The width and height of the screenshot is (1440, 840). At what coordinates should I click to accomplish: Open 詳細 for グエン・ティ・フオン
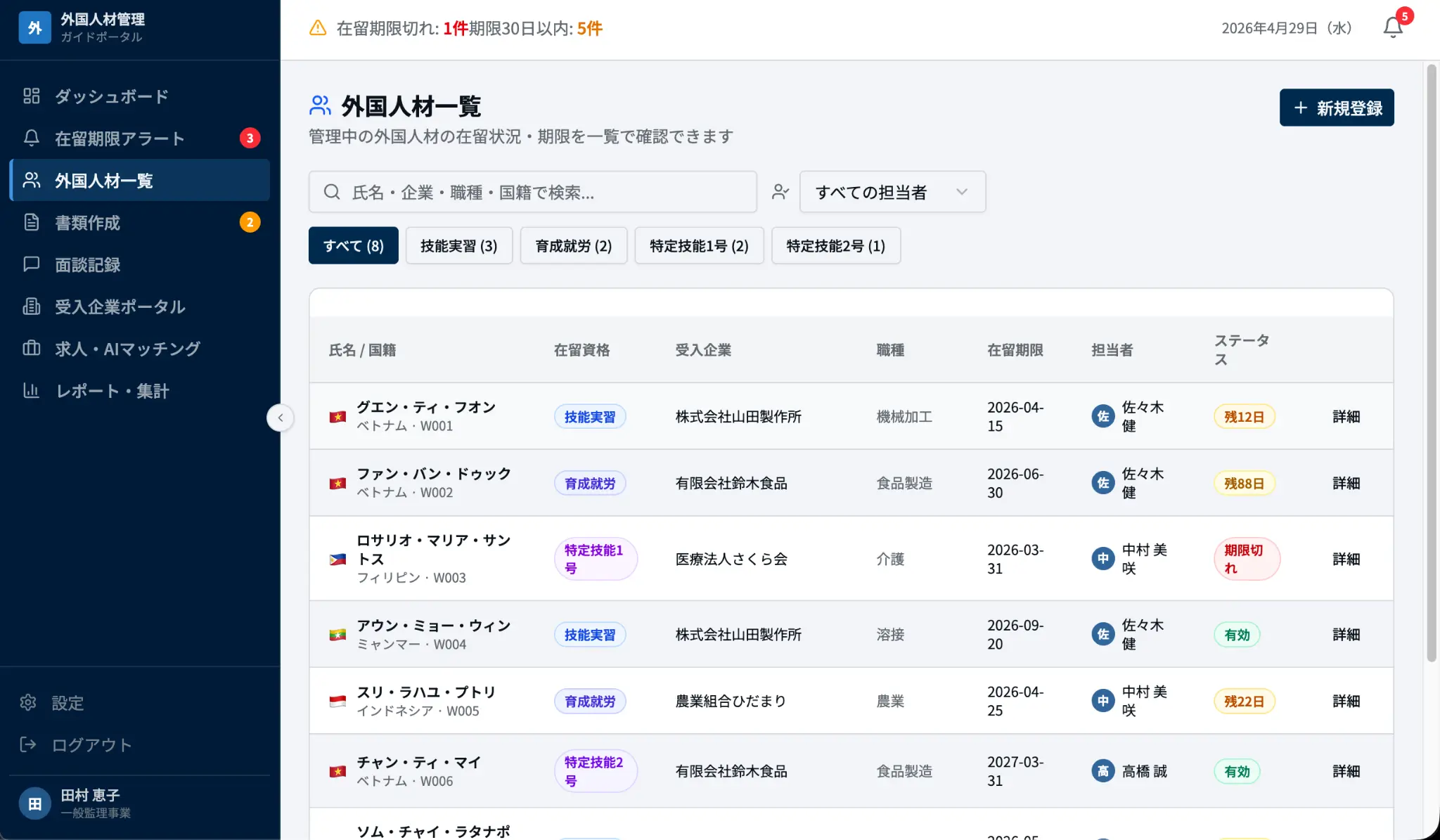pos(1346,417)
